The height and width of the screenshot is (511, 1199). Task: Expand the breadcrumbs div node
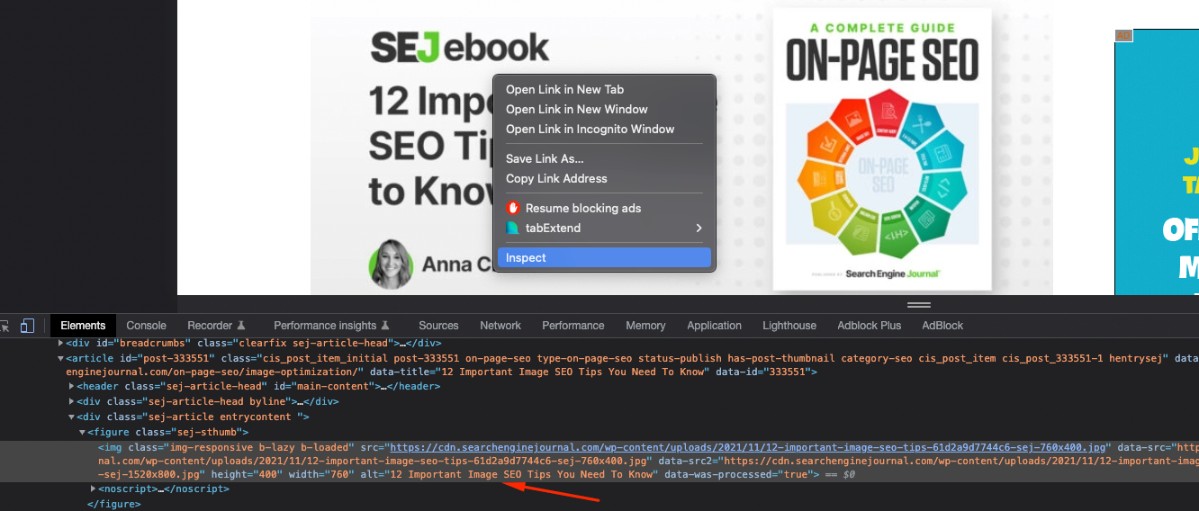[x=60, y=343]
